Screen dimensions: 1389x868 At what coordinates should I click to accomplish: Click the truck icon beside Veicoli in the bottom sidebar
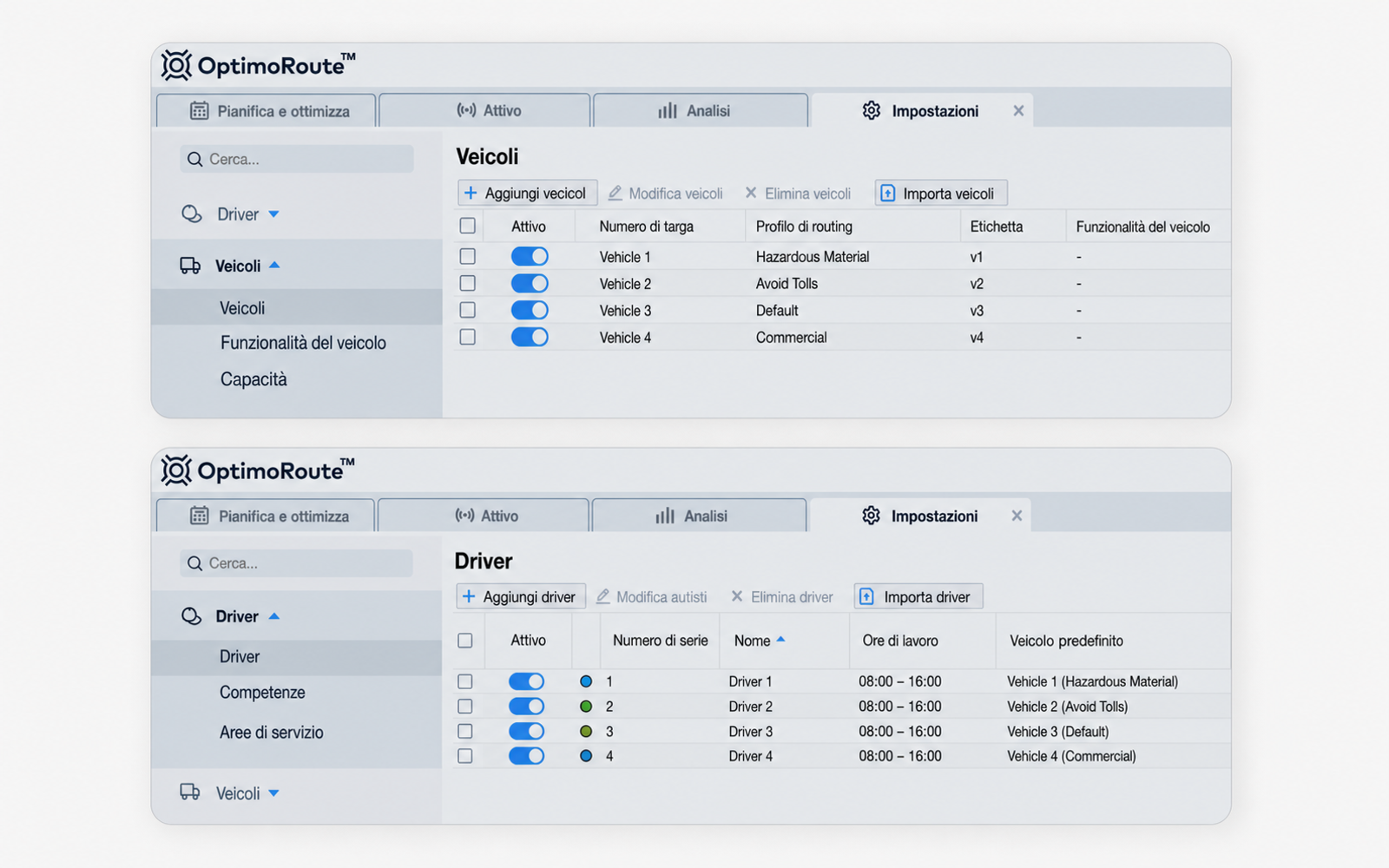point(190,792)
